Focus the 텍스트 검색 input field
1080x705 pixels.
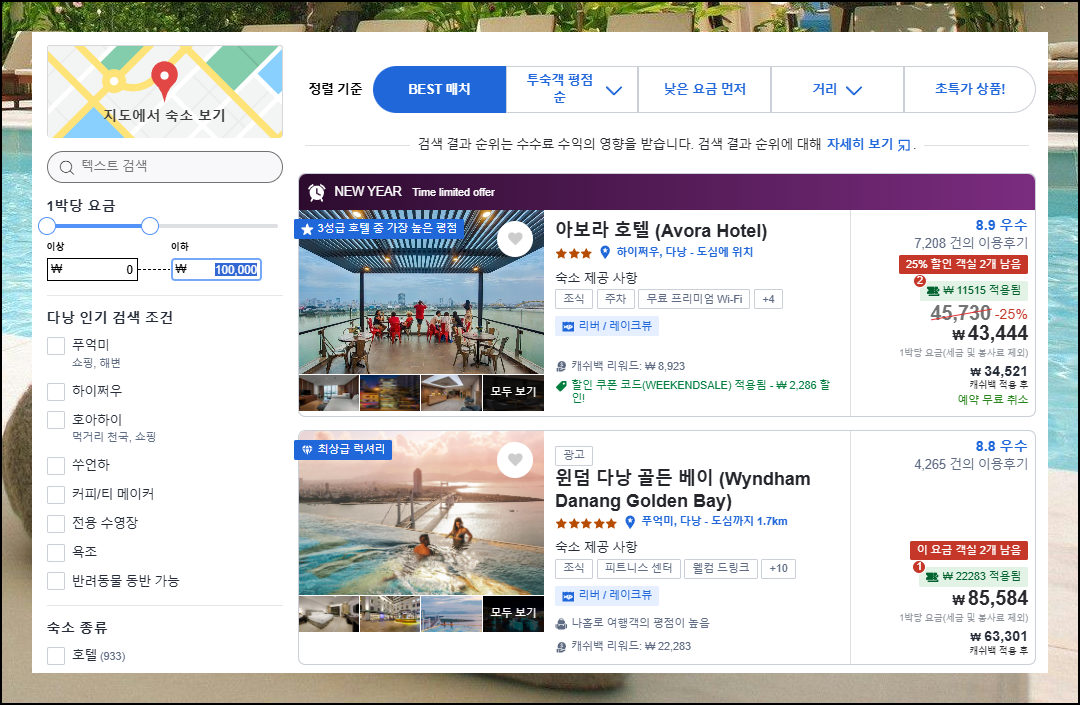coord(165,167)
